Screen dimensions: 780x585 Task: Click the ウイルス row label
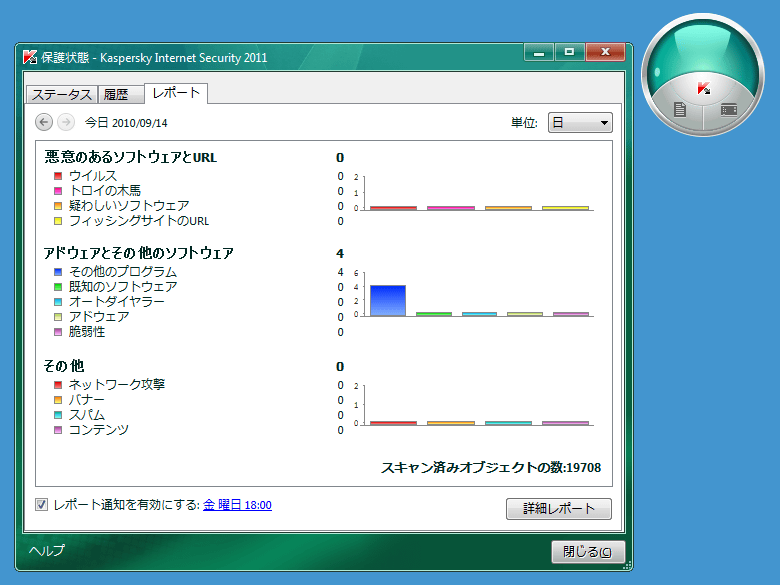pos(93,176)
